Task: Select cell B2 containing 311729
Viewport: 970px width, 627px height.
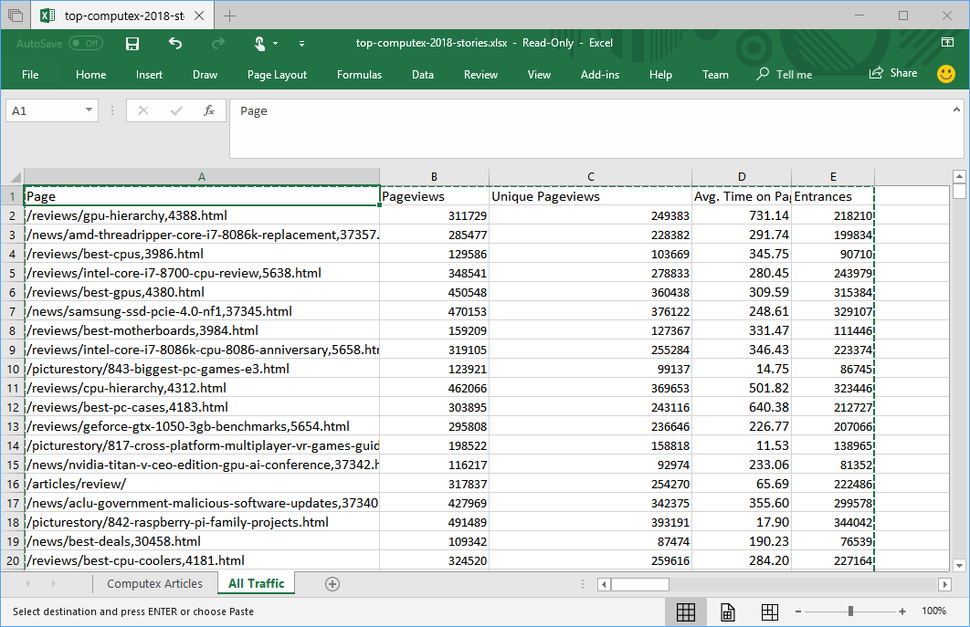Action: [x=434, y=215]
